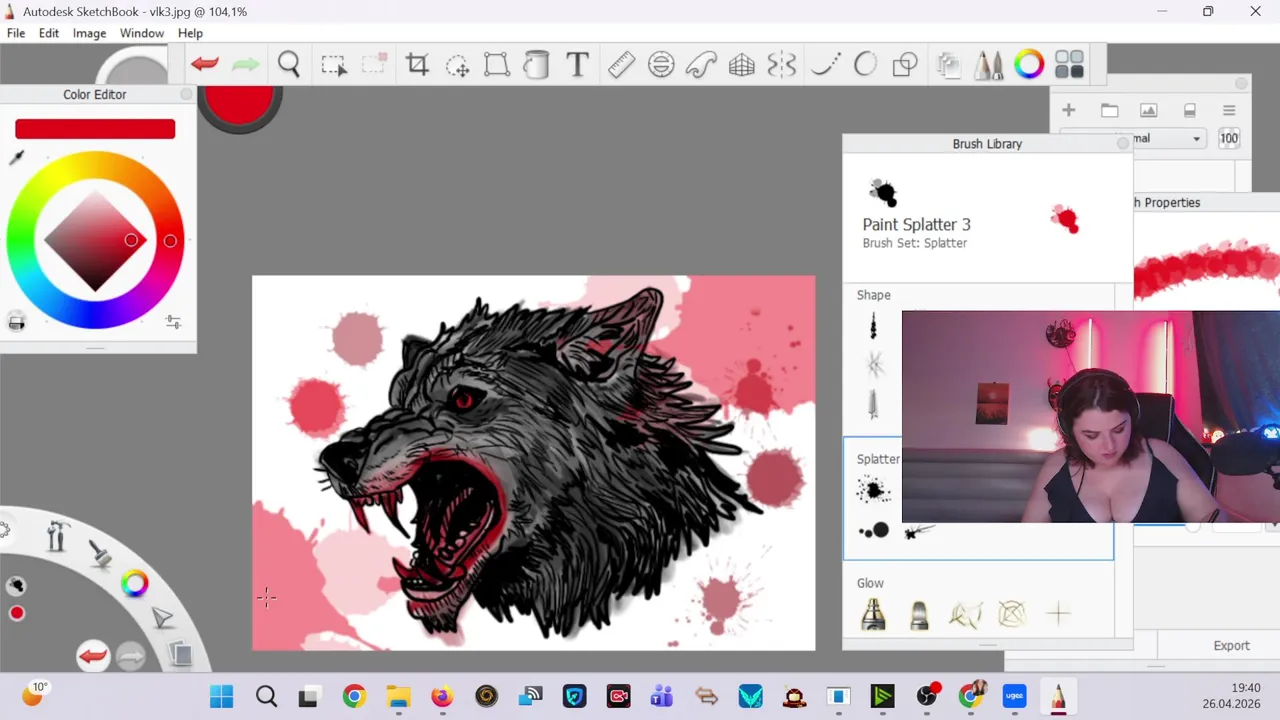This screenshot has width=1280, height=720.
Task: Click the red color puck on the canvas
Action: 240,103
